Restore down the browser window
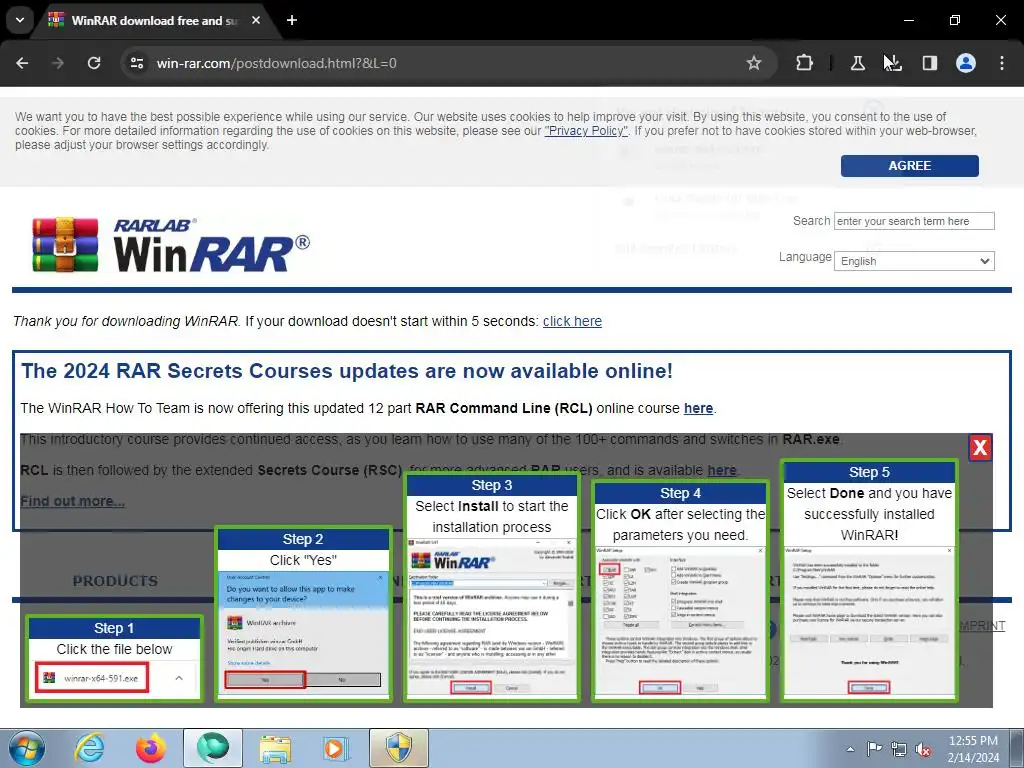 (955, 20)
